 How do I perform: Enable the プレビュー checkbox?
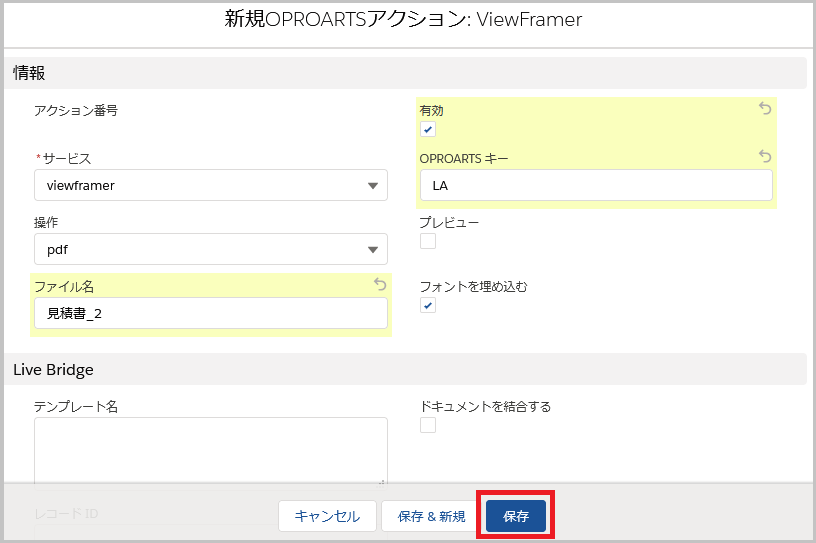428,241
